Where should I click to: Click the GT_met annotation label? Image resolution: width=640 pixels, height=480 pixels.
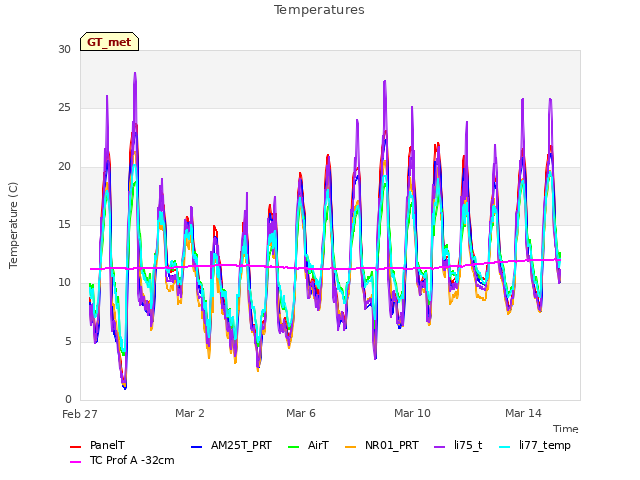coord(109,42)
